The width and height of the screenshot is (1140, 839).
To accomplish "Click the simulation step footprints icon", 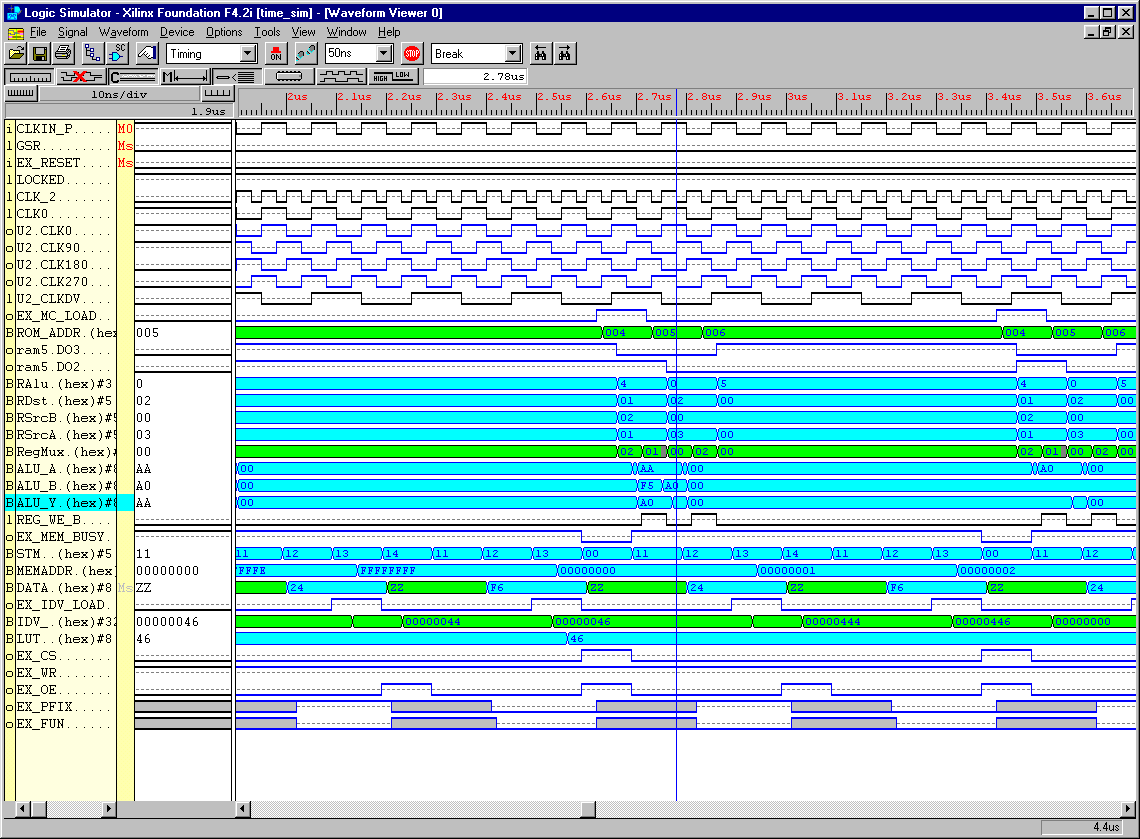I will [x=306, y=54].
